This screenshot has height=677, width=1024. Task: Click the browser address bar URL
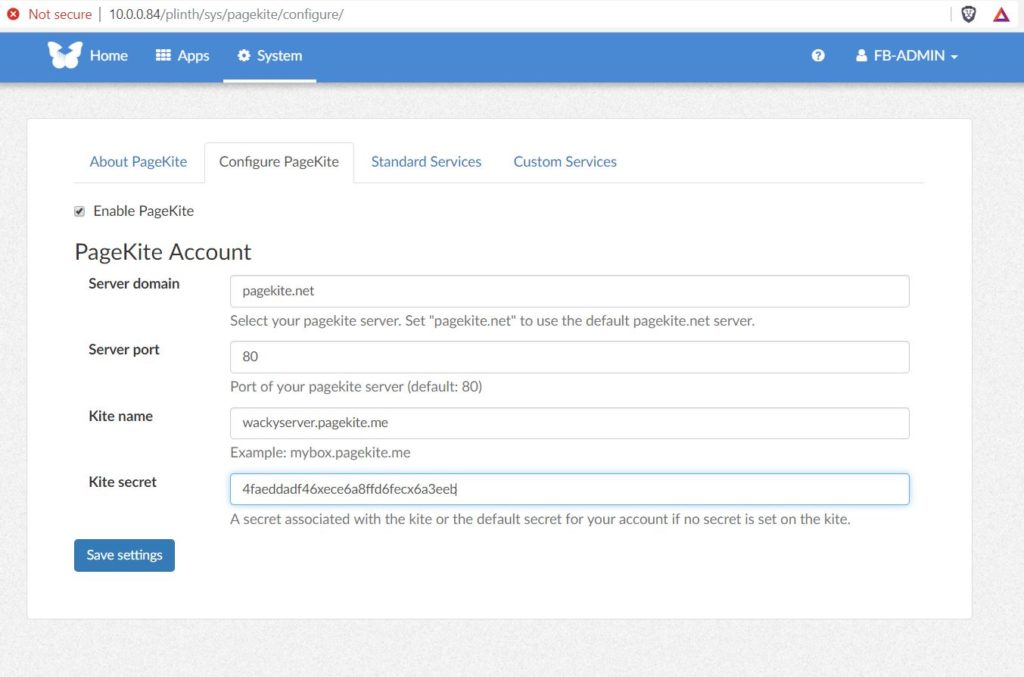coord(226,14)
